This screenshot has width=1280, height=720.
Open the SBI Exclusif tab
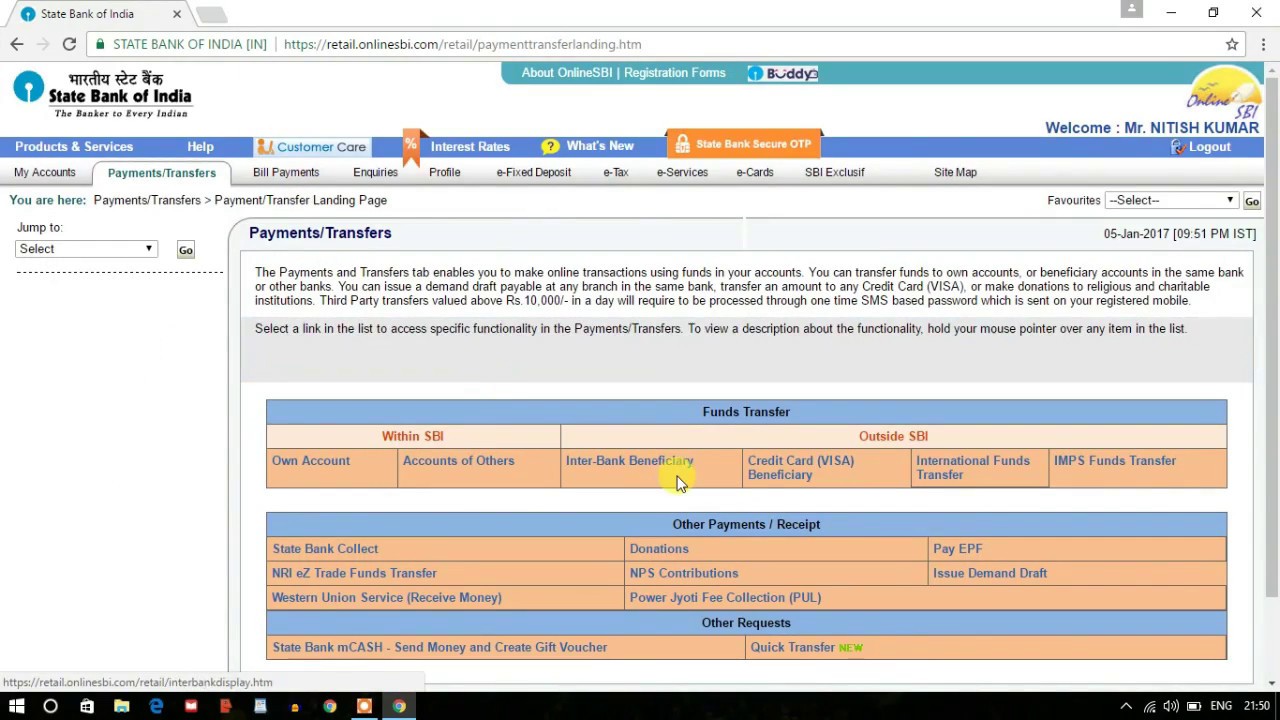click(x=835, y=172)
